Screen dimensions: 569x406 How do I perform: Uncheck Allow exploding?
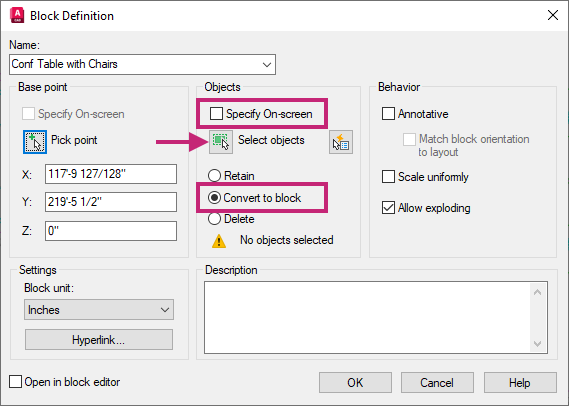[388, 208]
